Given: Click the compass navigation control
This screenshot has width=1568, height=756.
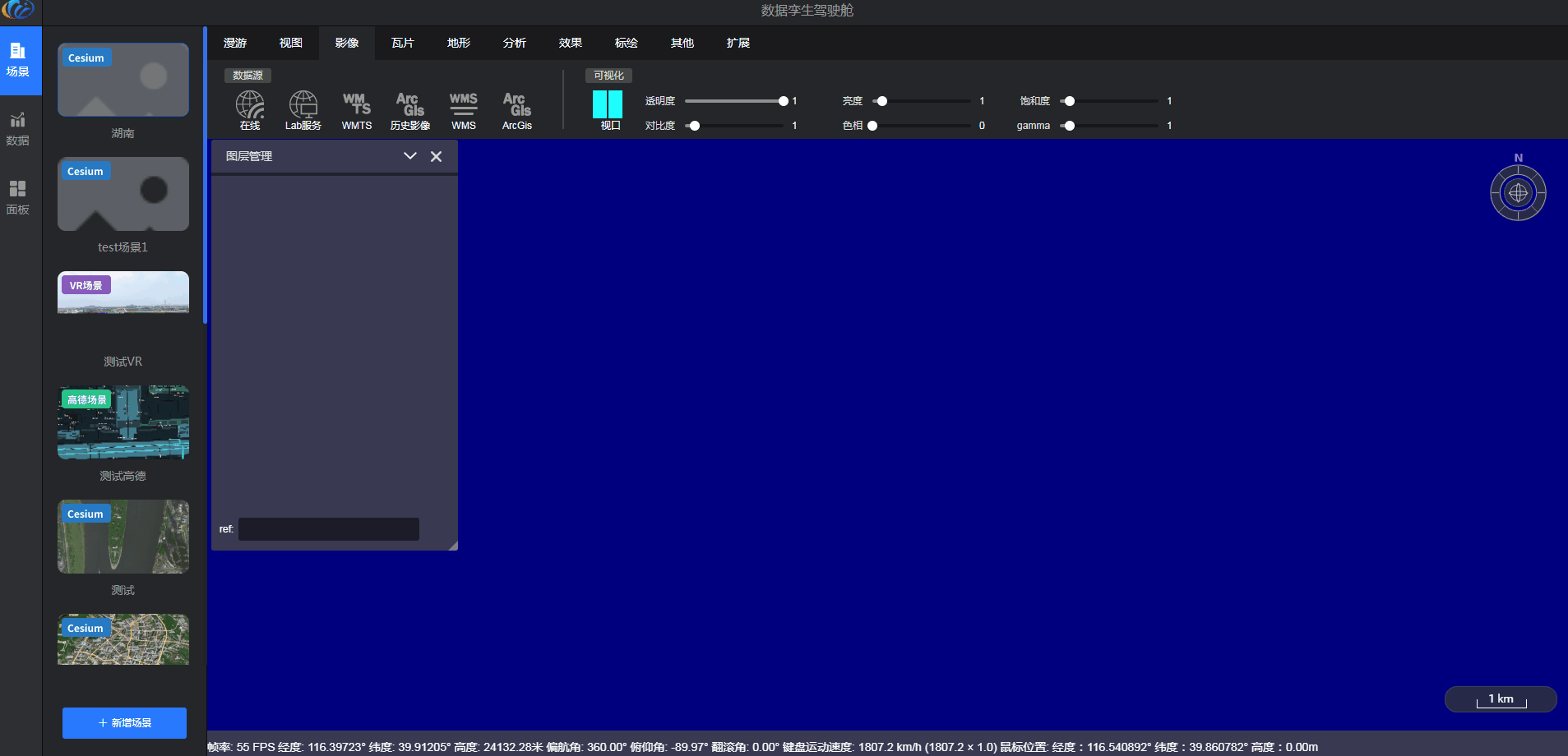Looking at the screenshot, I should click(x=1517, y=193).
